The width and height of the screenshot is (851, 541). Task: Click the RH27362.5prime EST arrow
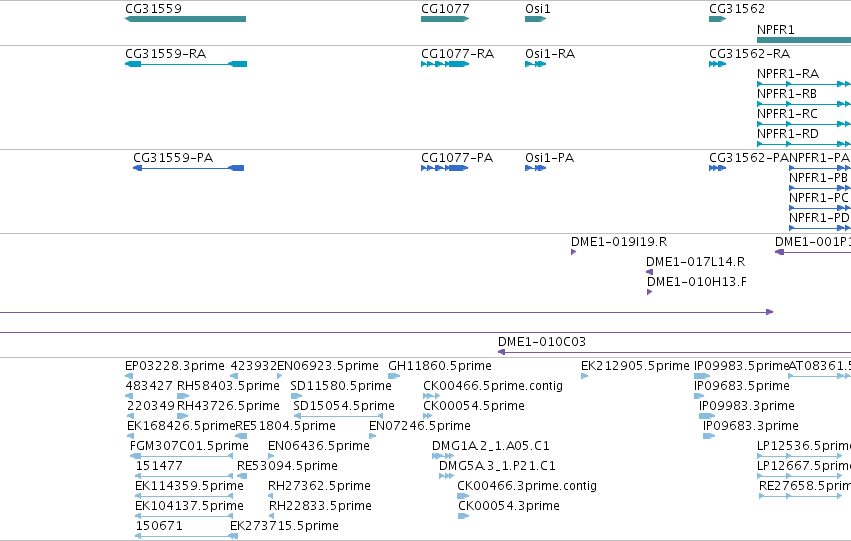pos(270,496)
